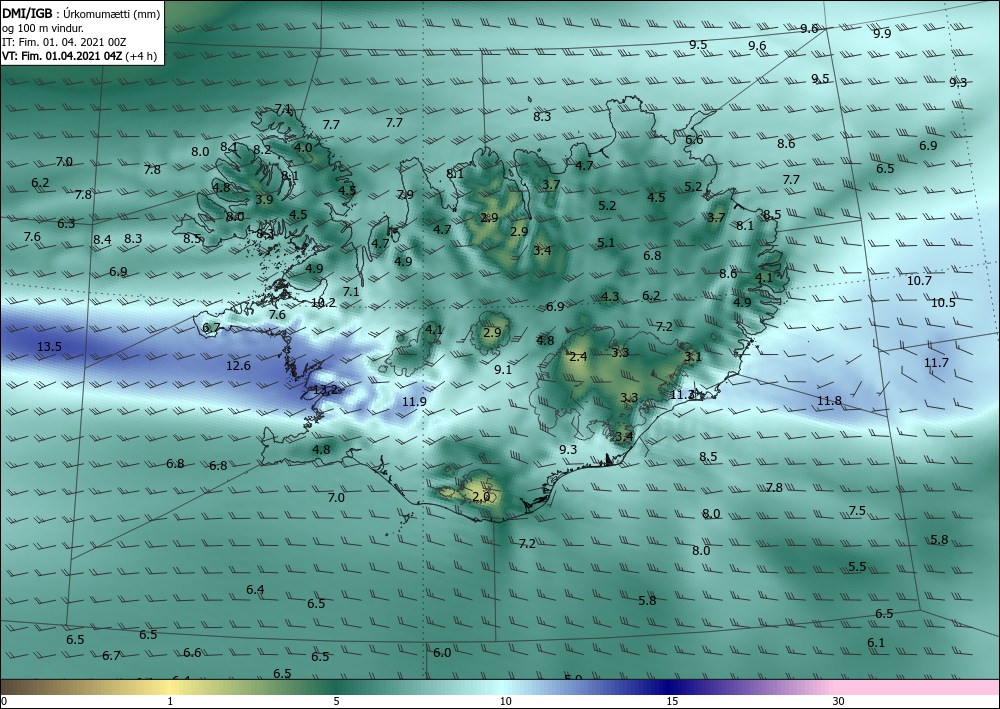The image size is (1000, 709).
Task: Click the 10.2 value on the map
Action: [323, 303]
